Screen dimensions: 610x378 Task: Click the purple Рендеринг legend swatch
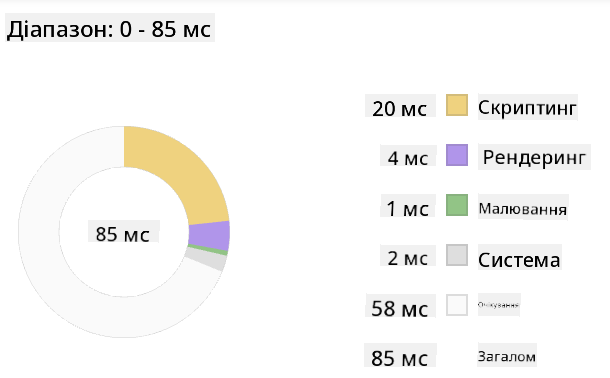[x=457, y=155]
